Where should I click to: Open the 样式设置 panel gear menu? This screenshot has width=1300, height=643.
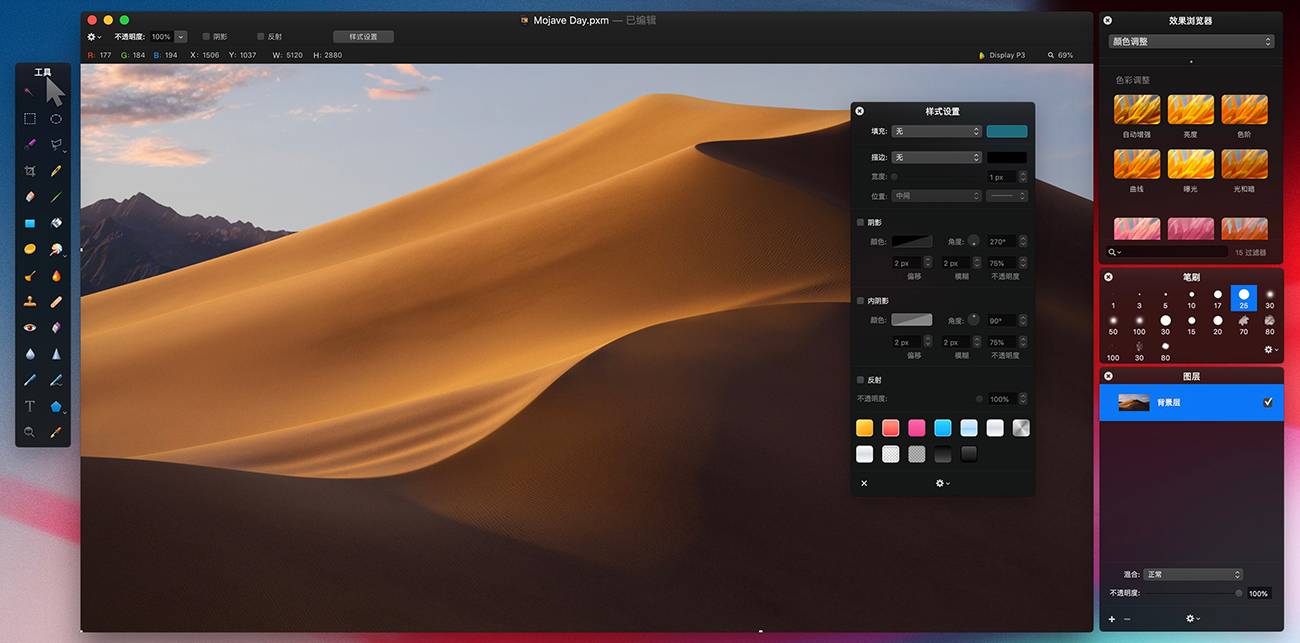coord(942,483)
